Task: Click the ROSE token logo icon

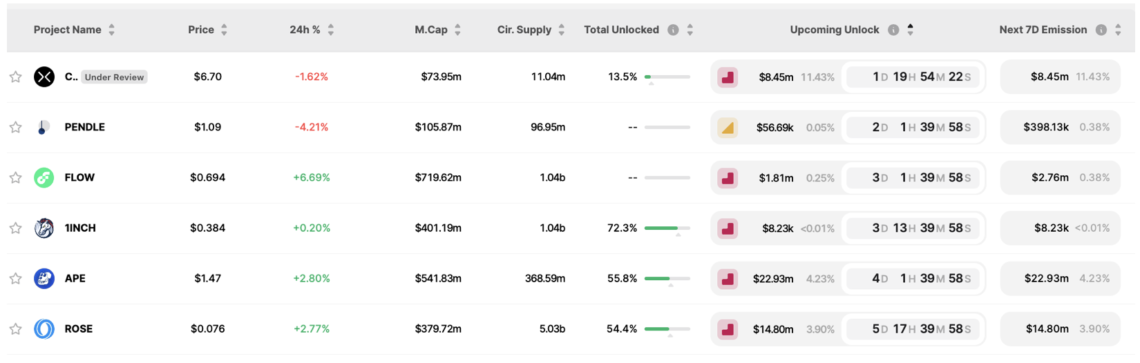Action: (x=44, y=329)
